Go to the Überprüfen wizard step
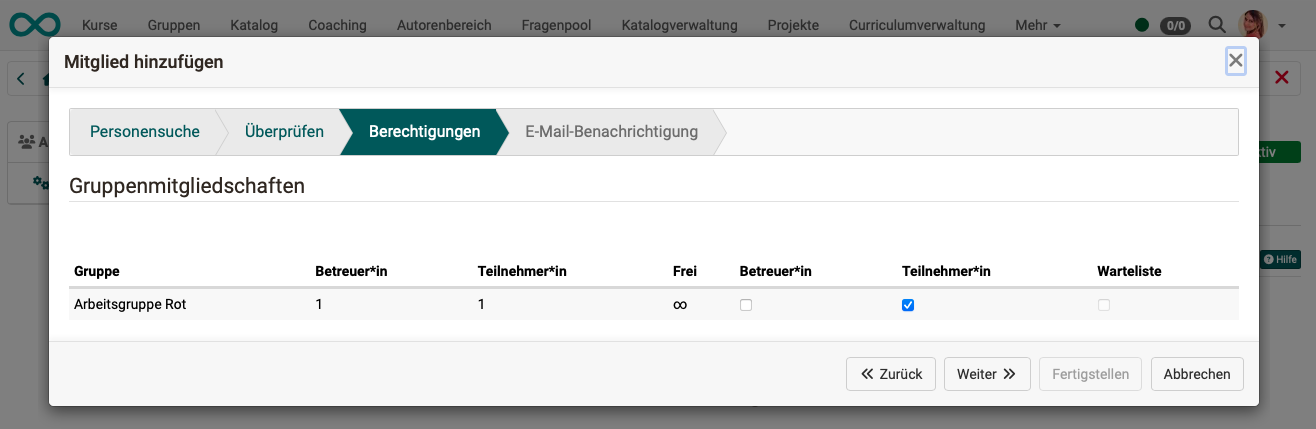 click(x=284, y=132)
